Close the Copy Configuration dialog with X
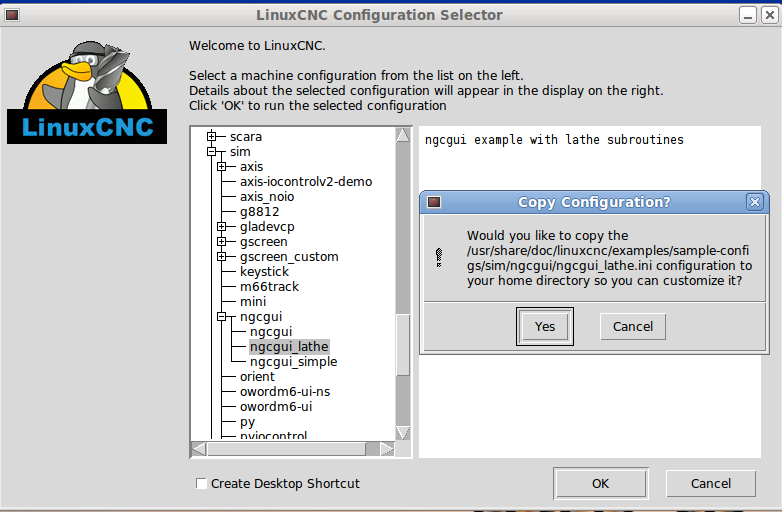 point(755,202)
